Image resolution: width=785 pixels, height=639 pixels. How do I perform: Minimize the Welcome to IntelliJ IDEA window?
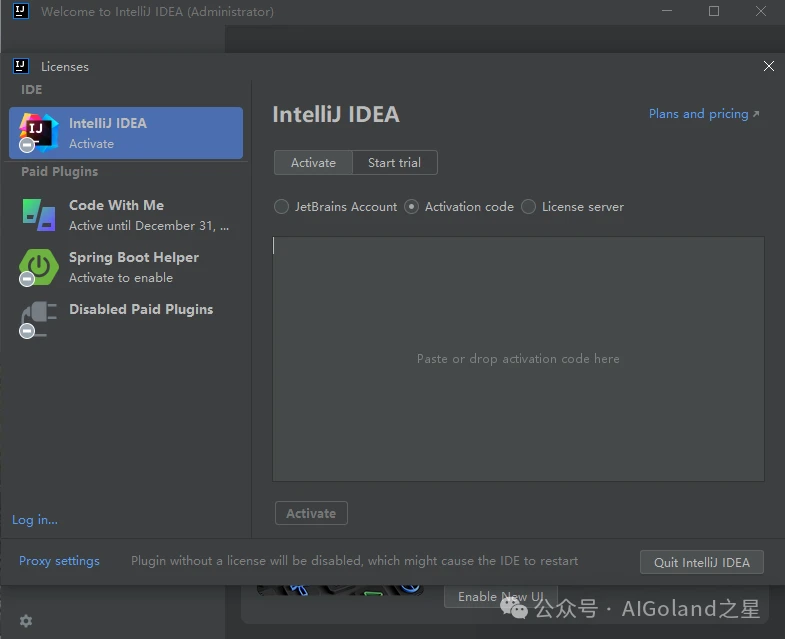(667, 11)
